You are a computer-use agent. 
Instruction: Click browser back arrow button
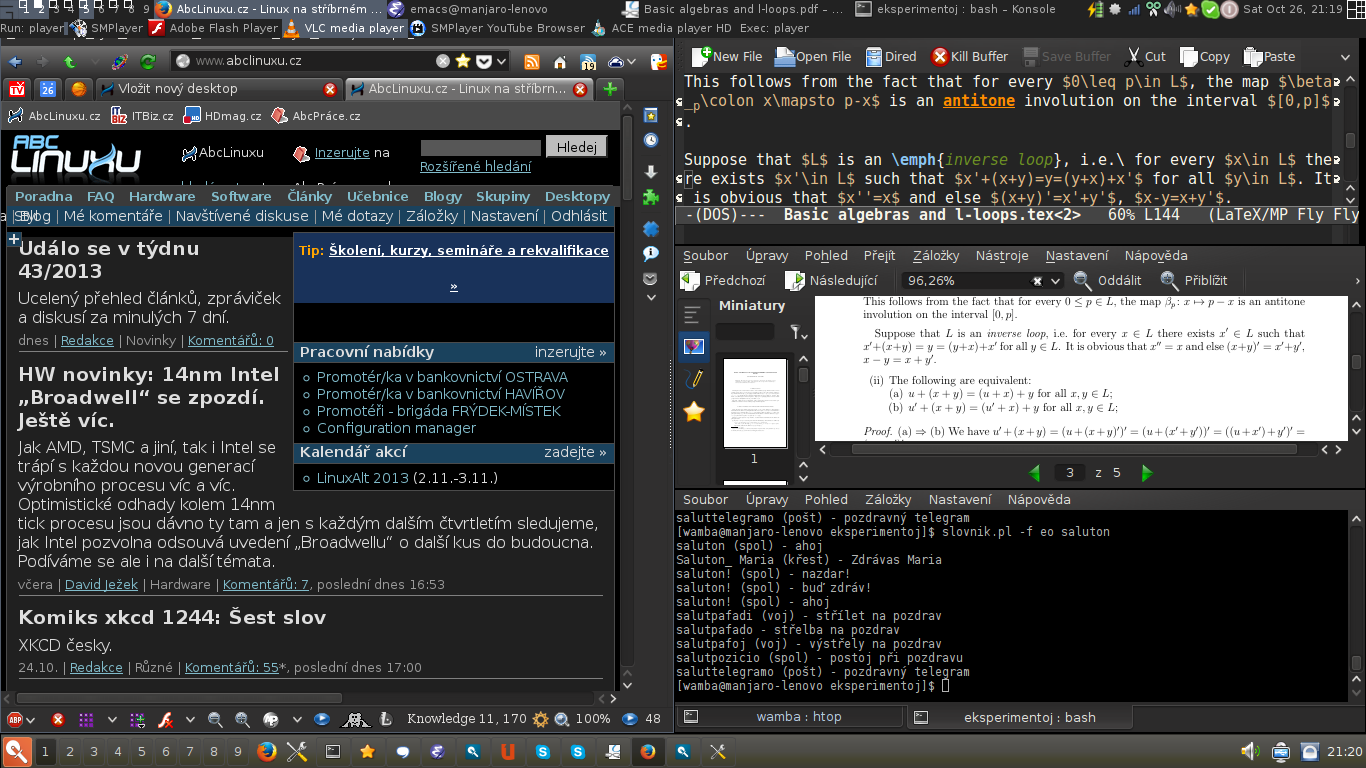point(15,61)
